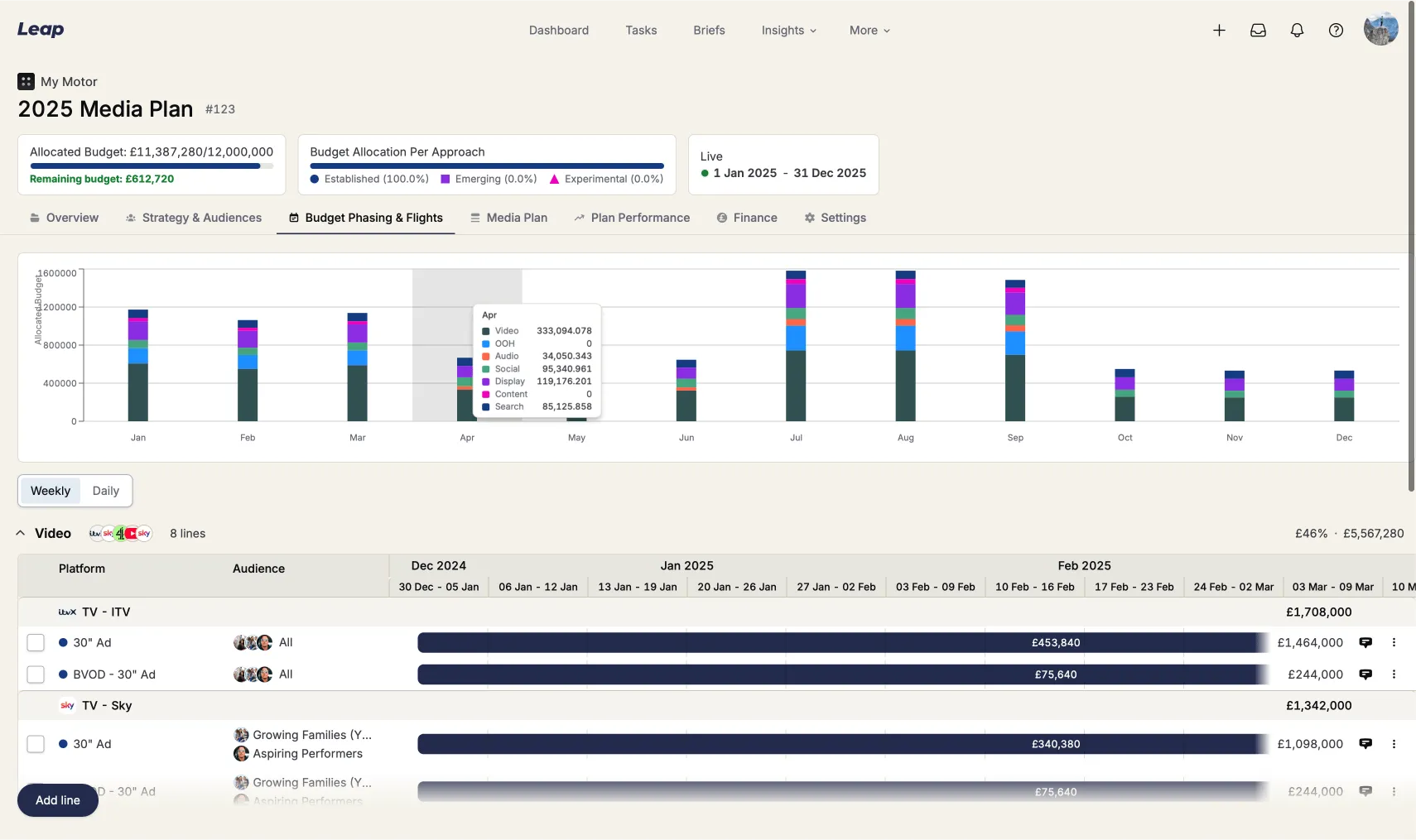1416x840 pixels.
Task: Switch the view to Daily
Action: [106, 491]
